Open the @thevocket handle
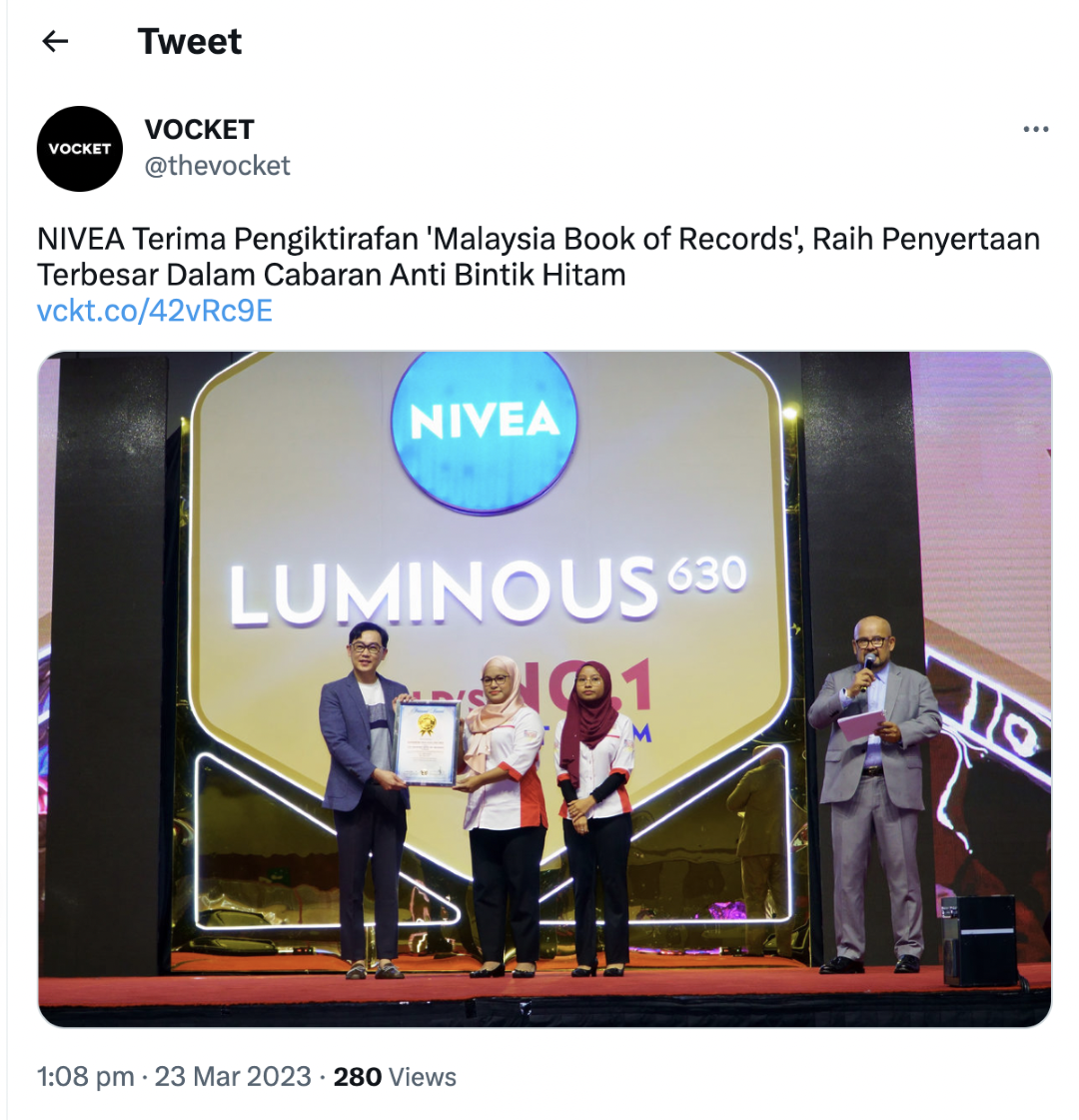The image size is (1079, 1120). [217, 166]
